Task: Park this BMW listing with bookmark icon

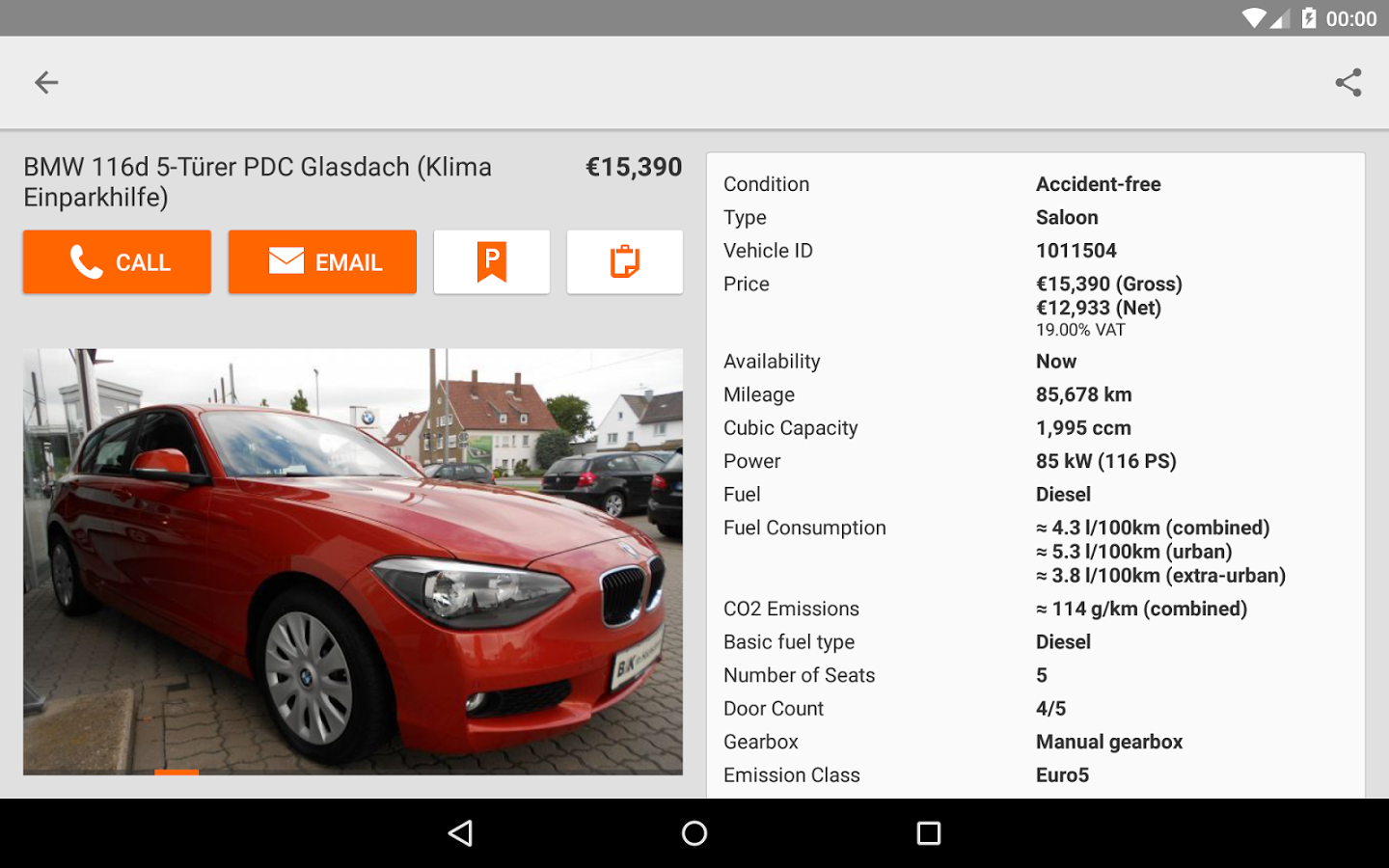Action: coord(492,261)
